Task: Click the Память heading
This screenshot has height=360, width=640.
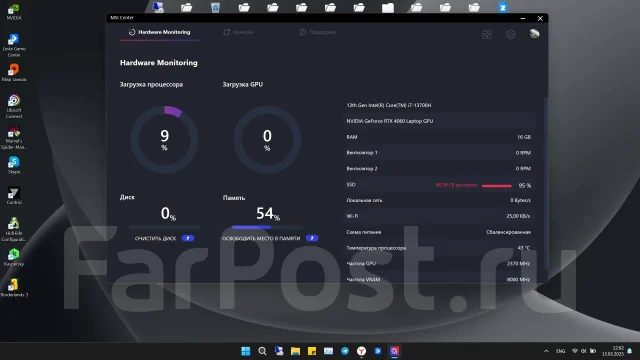Action: [234, 198]
